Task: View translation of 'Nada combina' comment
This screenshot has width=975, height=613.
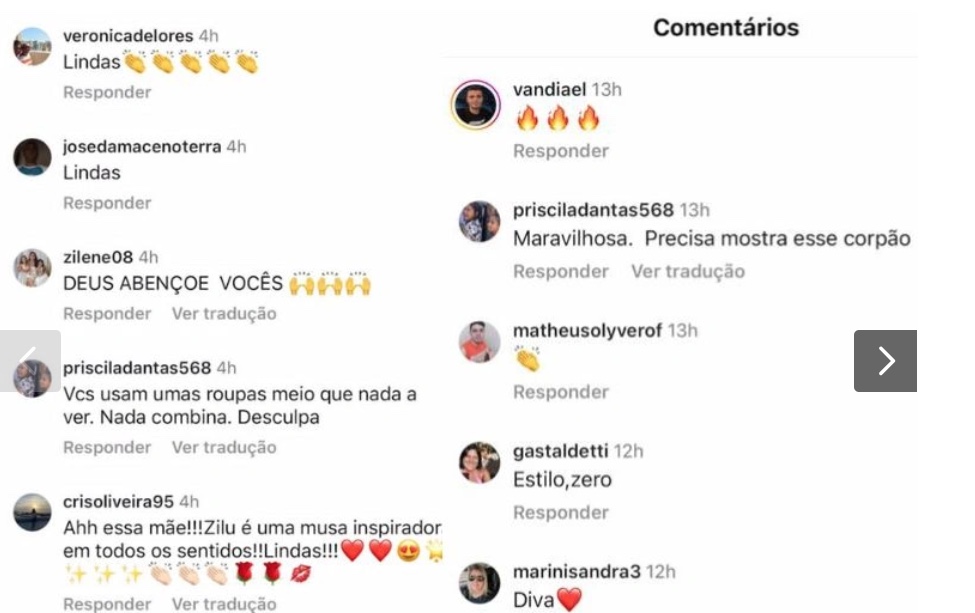Action: tap(224, 448)
